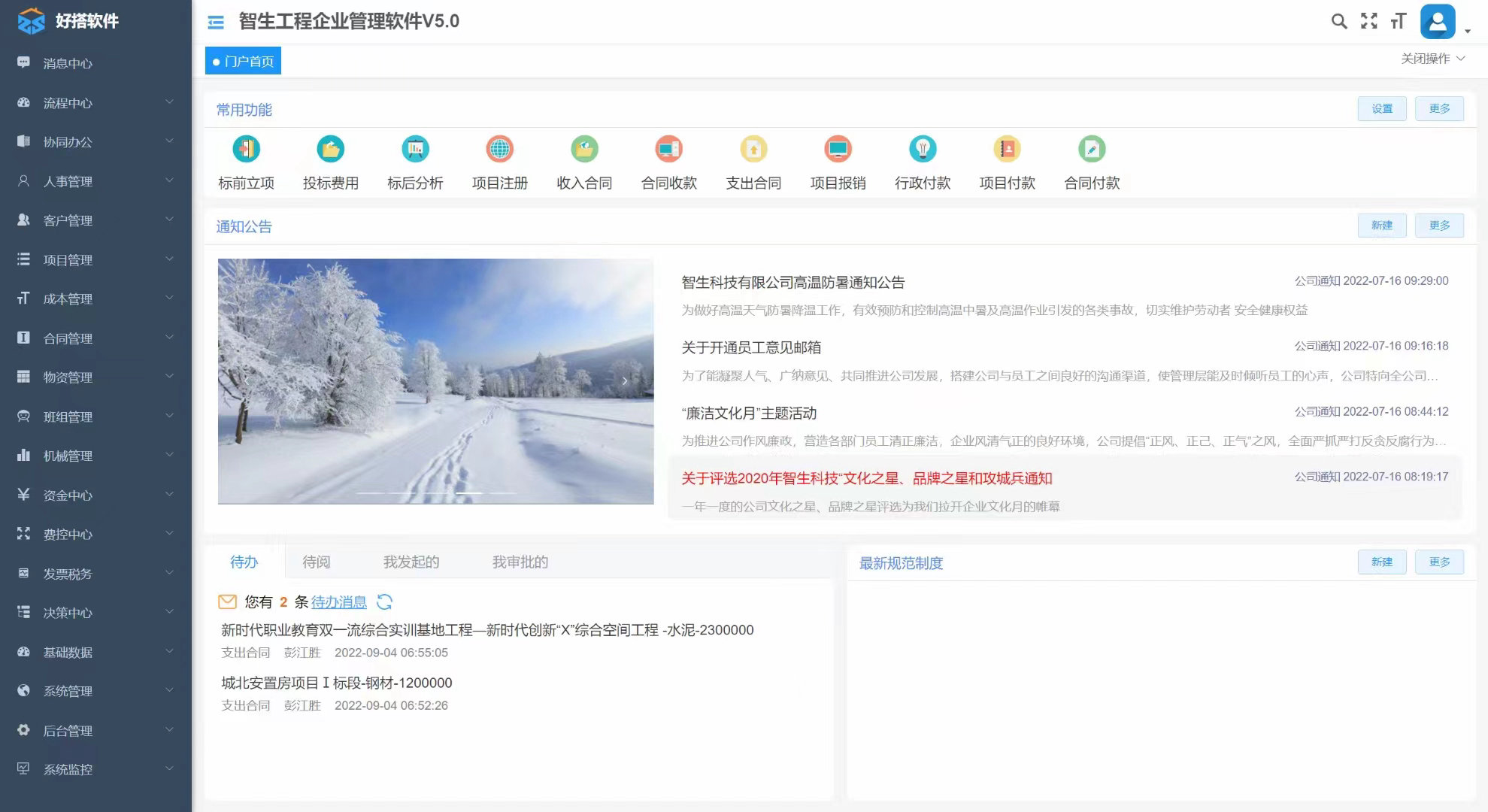This screenshot has width=1488, height=812.
Task: Select the 门户首页 tab
Action: click(x=243, y=61)
